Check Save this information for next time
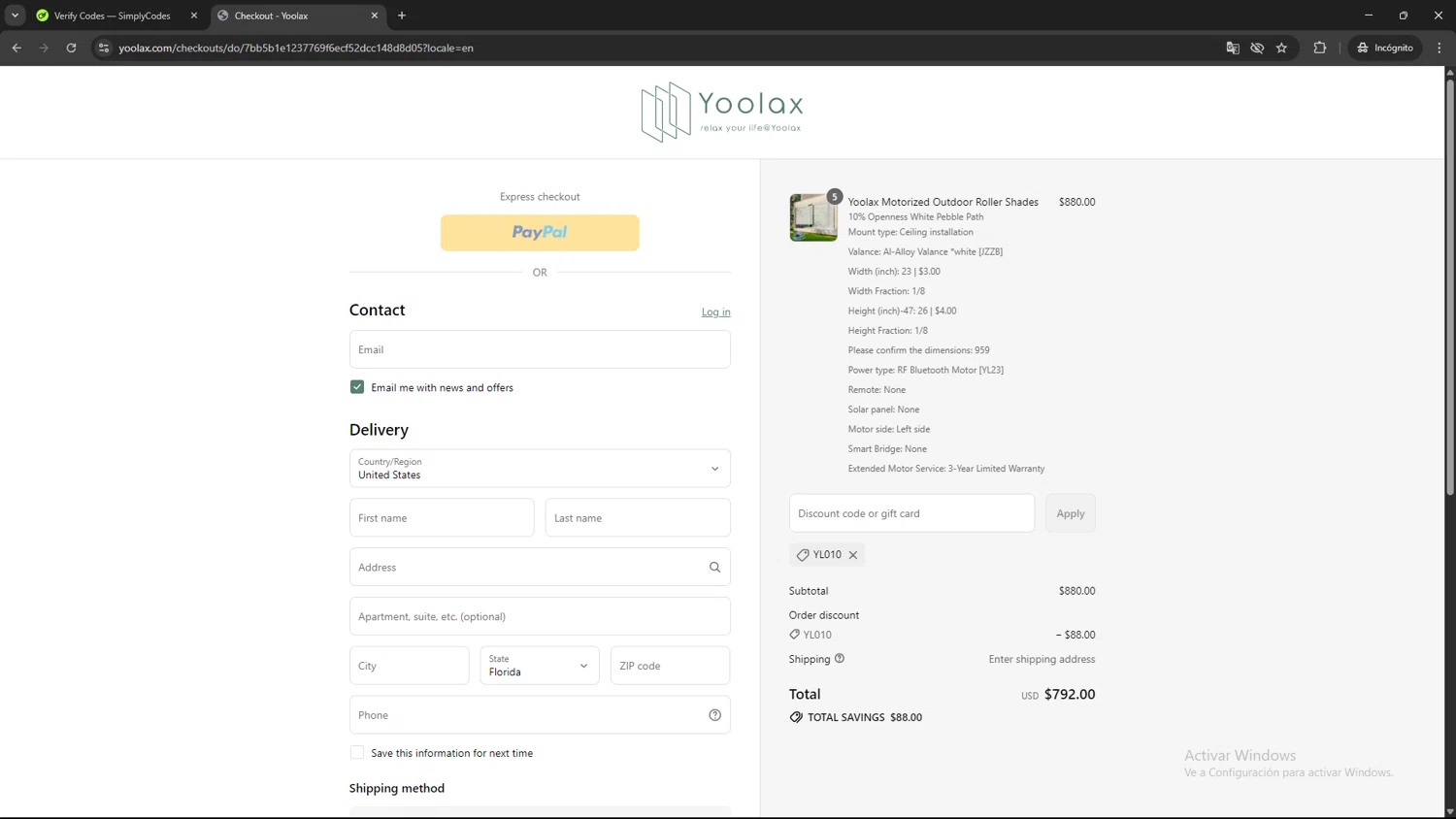1456x819 pixels. point(357,753)
